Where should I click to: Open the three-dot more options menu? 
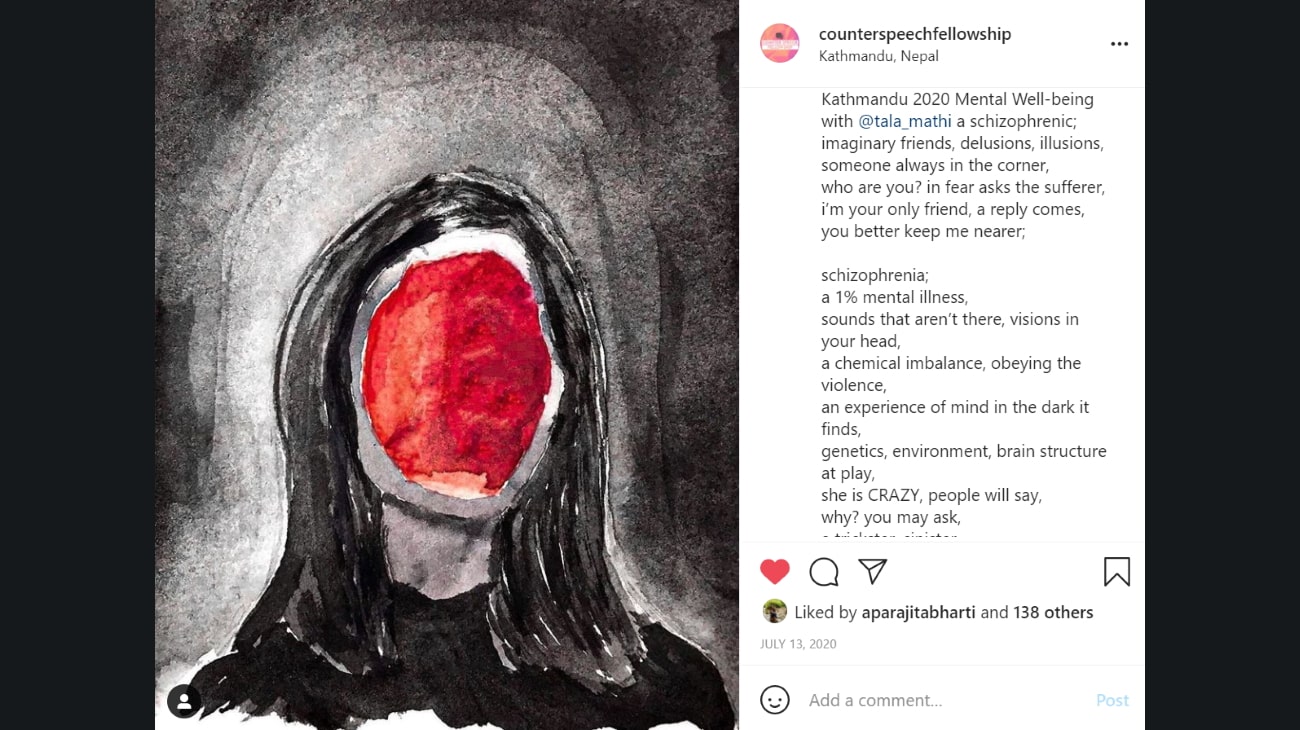[x=1119, y=44]
